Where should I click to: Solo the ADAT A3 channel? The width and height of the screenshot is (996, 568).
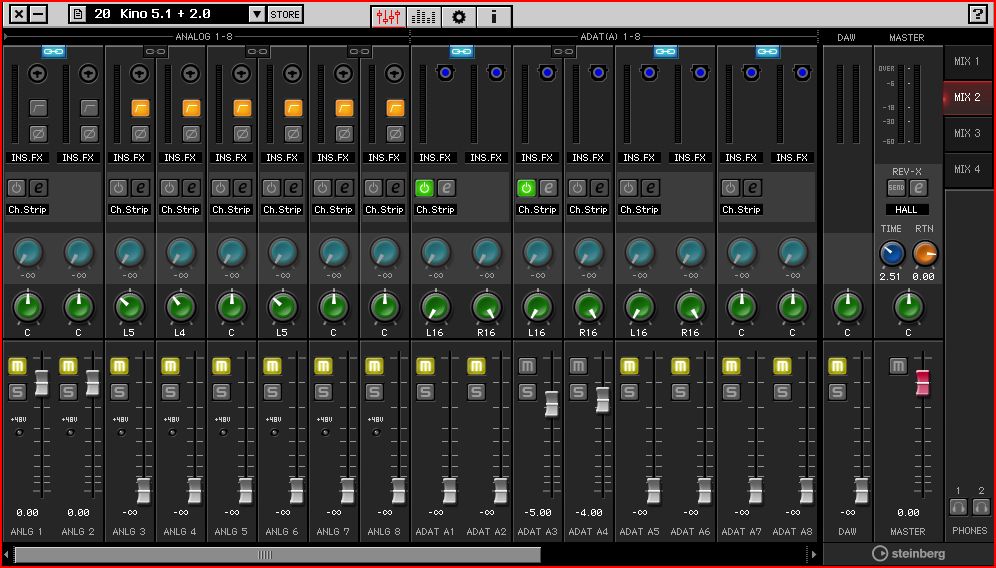(x=527, y=391)
